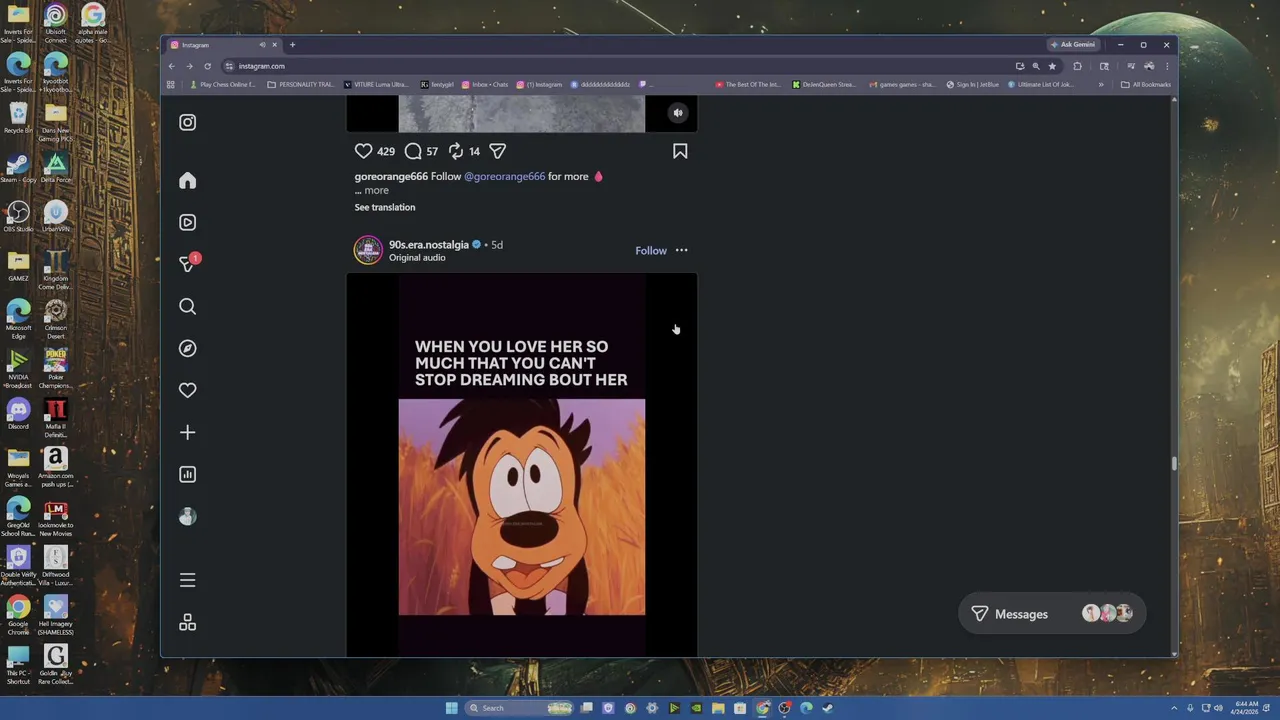Open options menu for 90s.era.nostalgia post
This screenshot has width=1280, height=720.
click(681, 250)
